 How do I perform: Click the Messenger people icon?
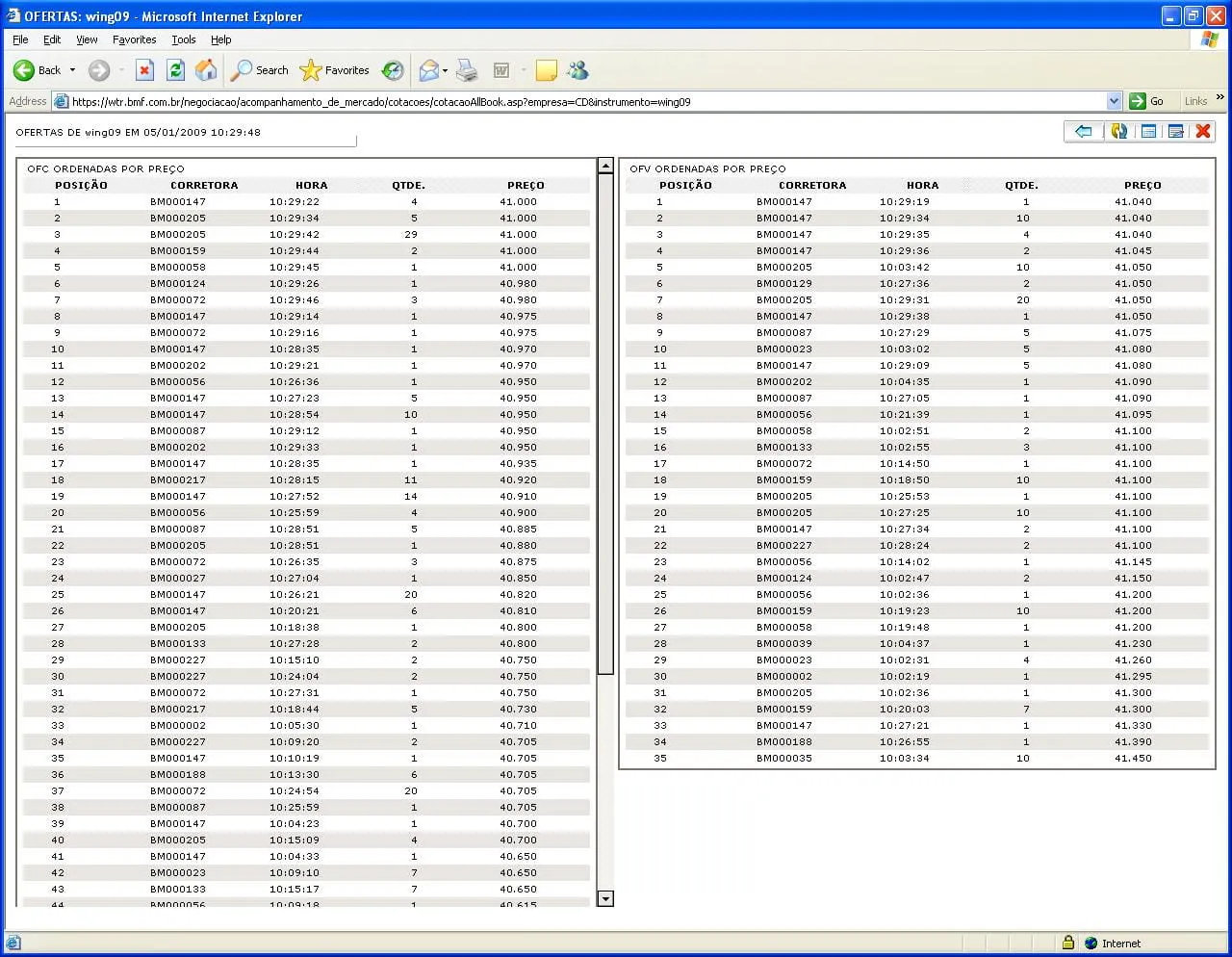[x=577, y=70]
